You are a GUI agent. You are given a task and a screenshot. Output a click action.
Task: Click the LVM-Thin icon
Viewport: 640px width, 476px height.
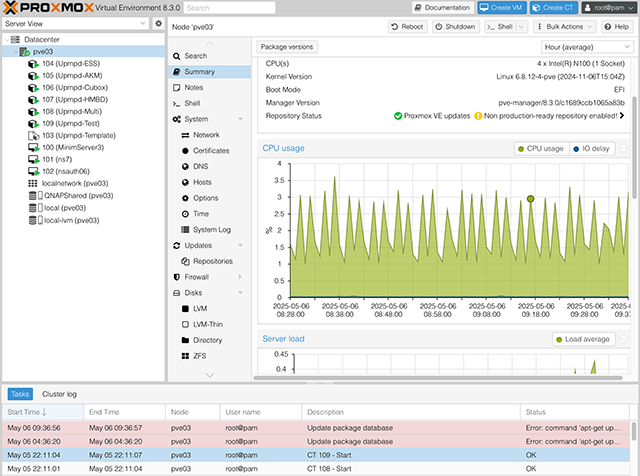pyautogui.click(x=185, y=325)
